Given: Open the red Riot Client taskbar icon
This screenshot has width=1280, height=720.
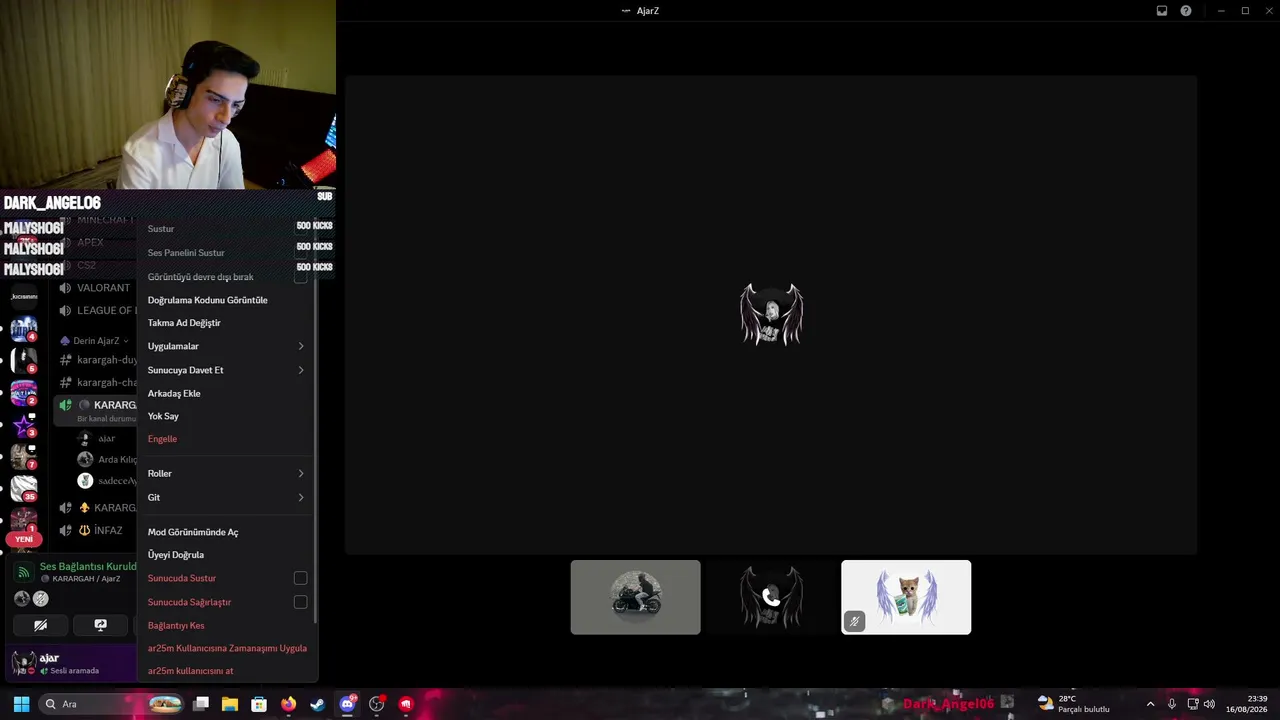Looking at the screenshot, I should 406,704.
